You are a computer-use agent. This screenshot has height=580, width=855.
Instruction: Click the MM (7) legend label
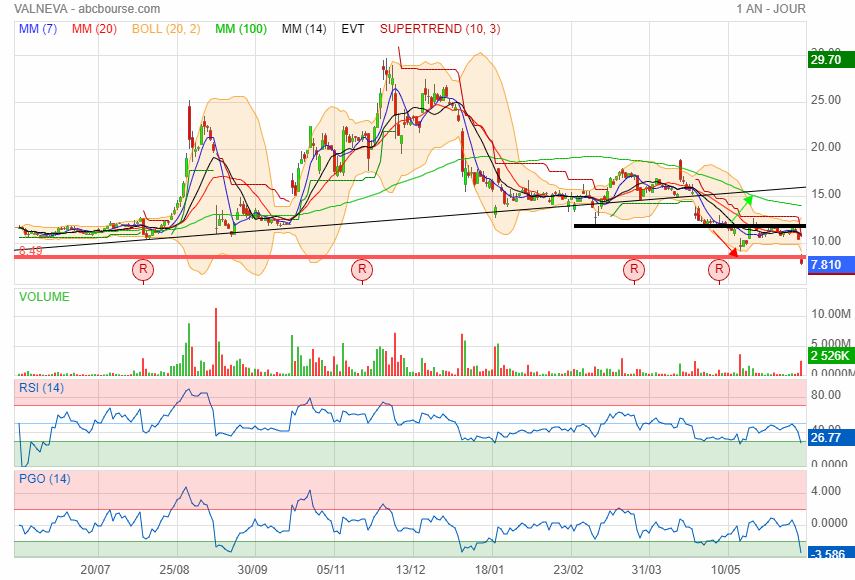click(38, 29)
